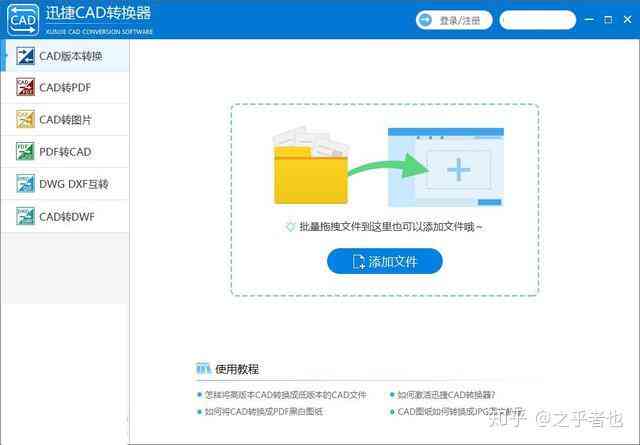
Task: Close the converter window
Action: click(x=628, y=20)
